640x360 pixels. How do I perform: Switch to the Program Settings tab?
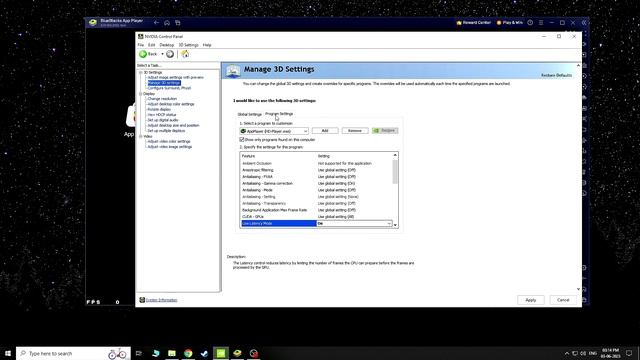[x=279, y=114]
